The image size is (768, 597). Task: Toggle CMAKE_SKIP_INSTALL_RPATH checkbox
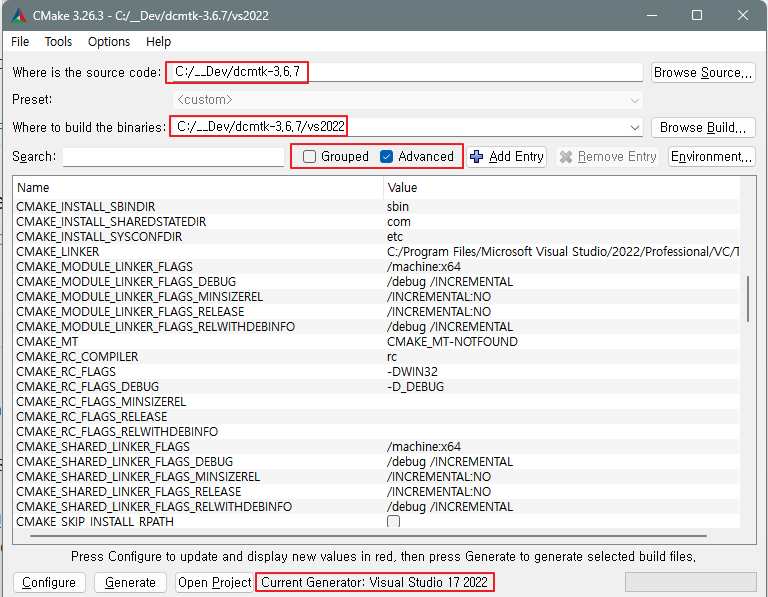pos(393,521)
